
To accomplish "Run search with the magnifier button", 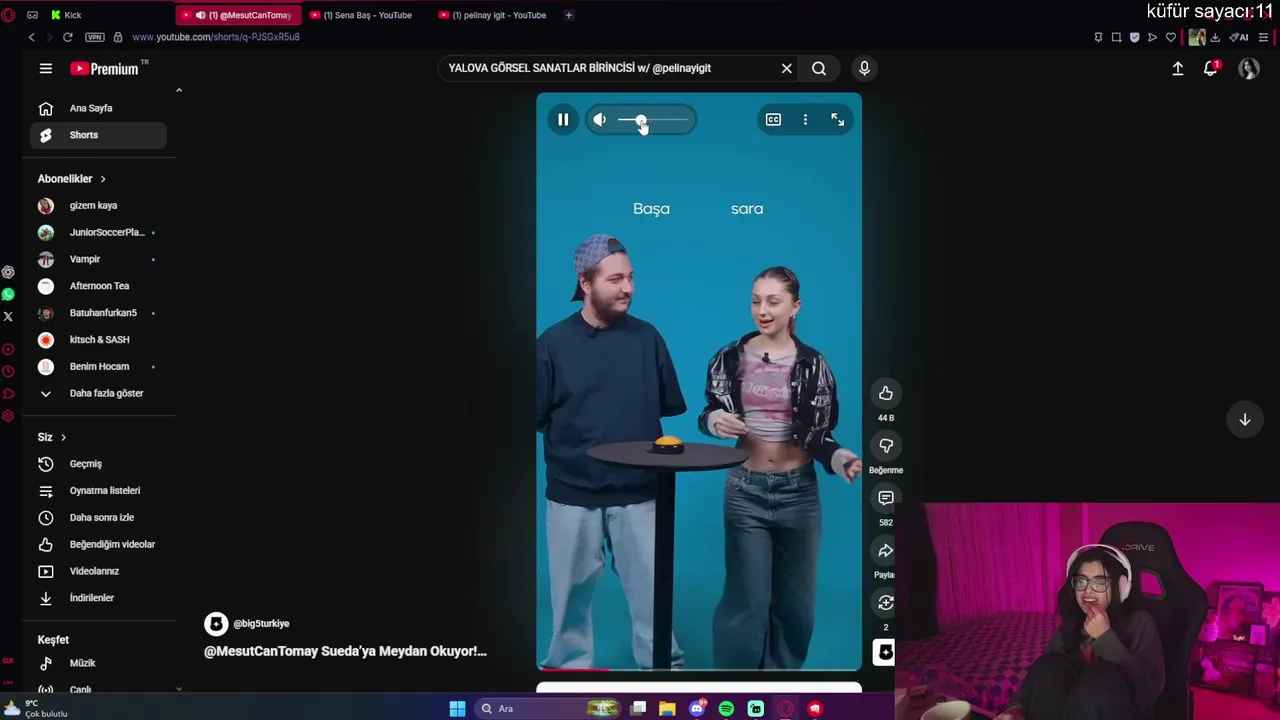I will pos(819,68).
